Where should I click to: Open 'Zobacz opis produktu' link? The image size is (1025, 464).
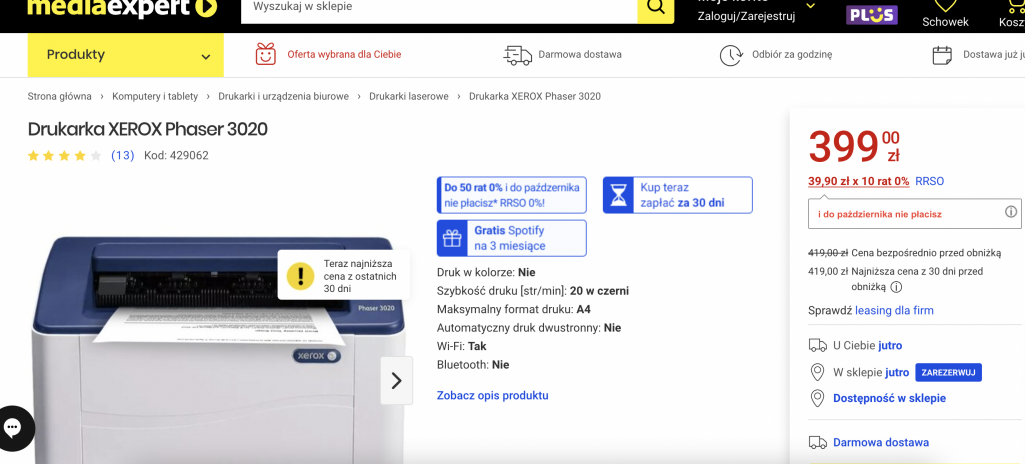492,395
